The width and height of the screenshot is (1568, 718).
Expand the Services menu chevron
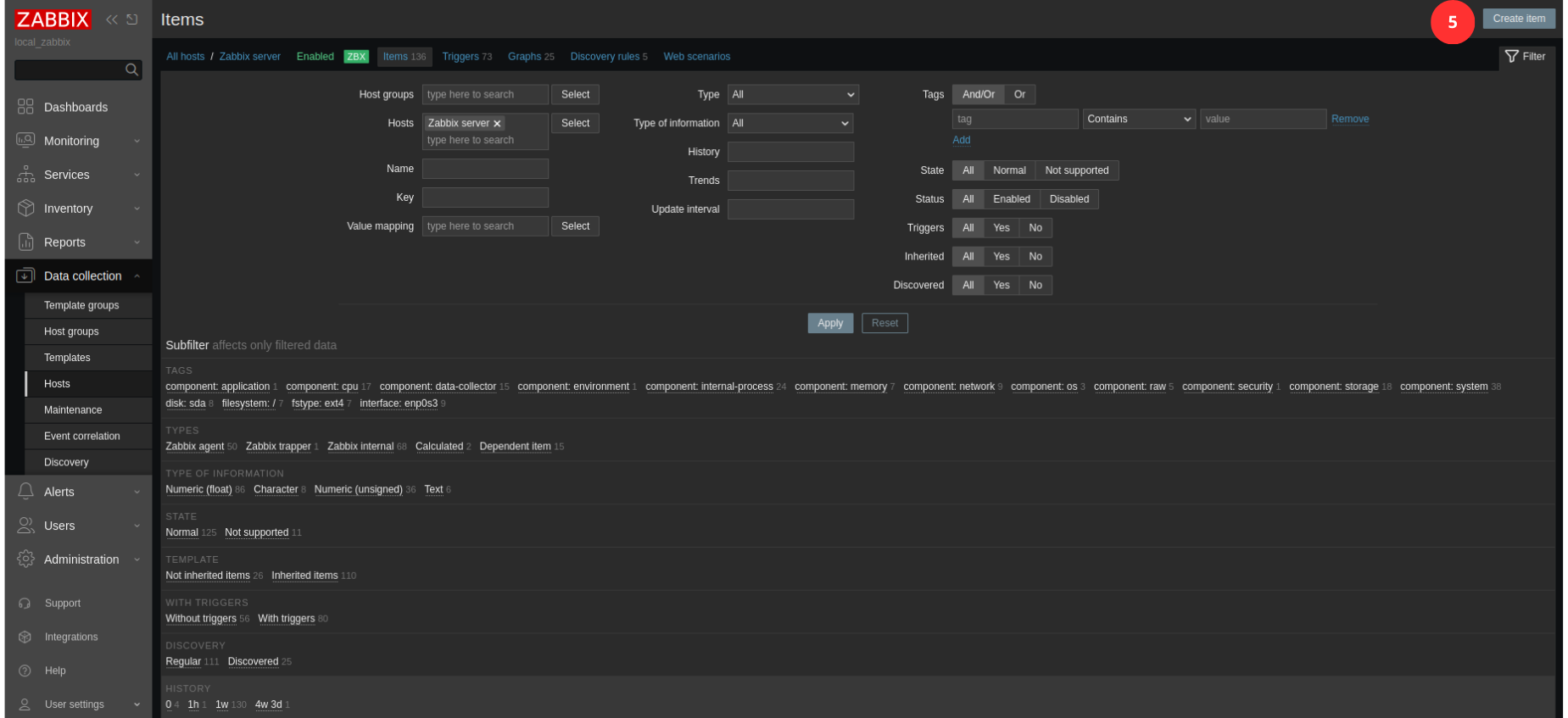137,175
